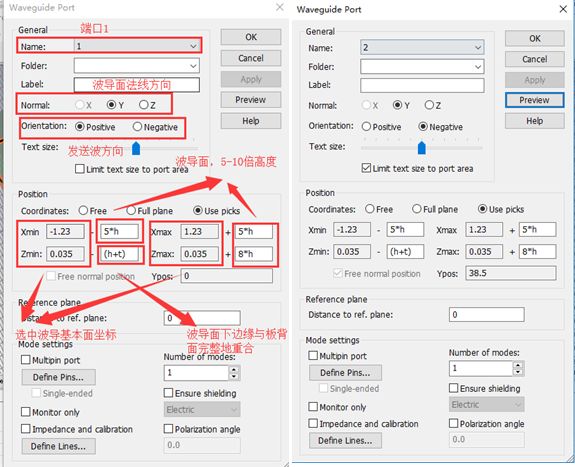The width and height of the screenshot is (575, 467).
Task: Open Define Pins in right dialog
Action: pos(345,373)
